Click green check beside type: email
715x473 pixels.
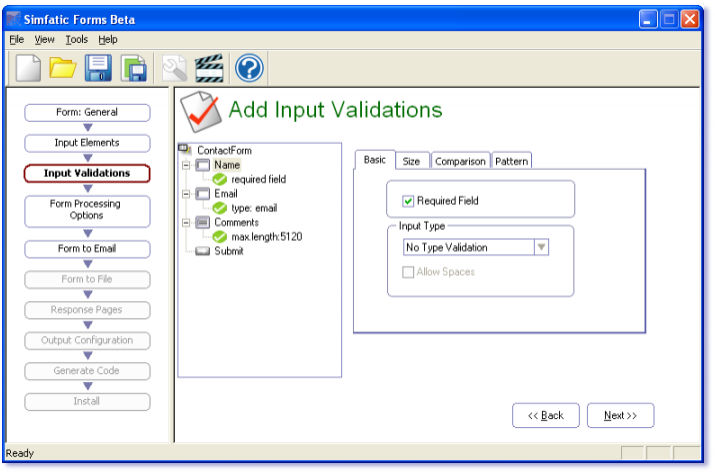220,208
